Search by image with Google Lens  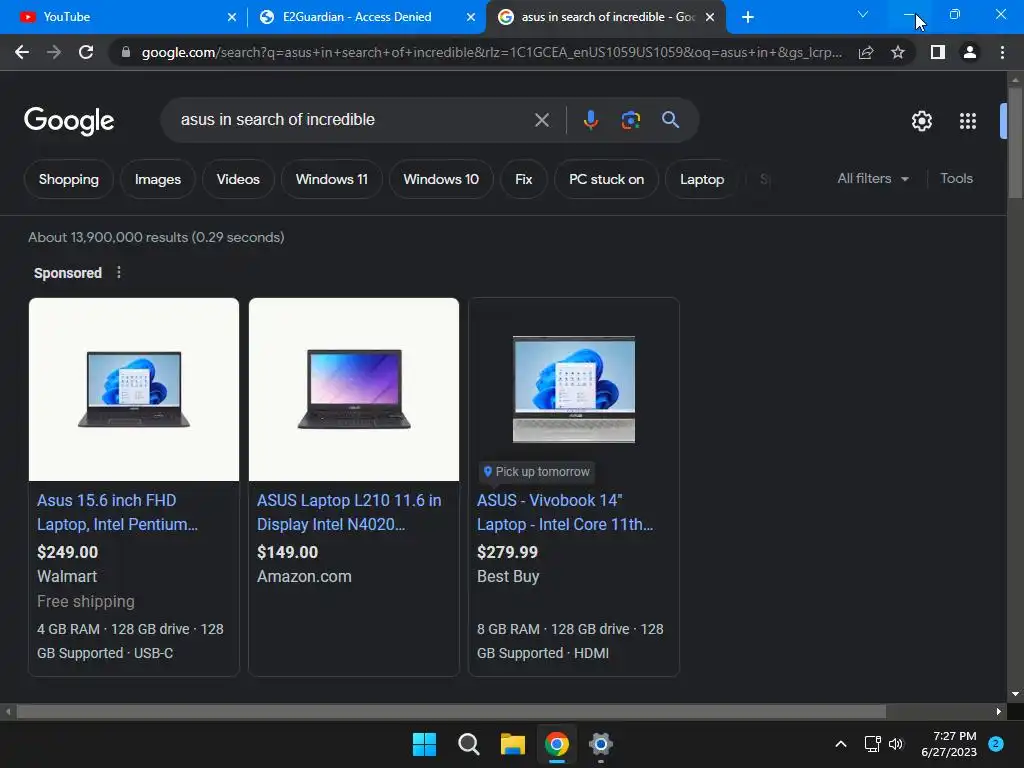point(630,120)
